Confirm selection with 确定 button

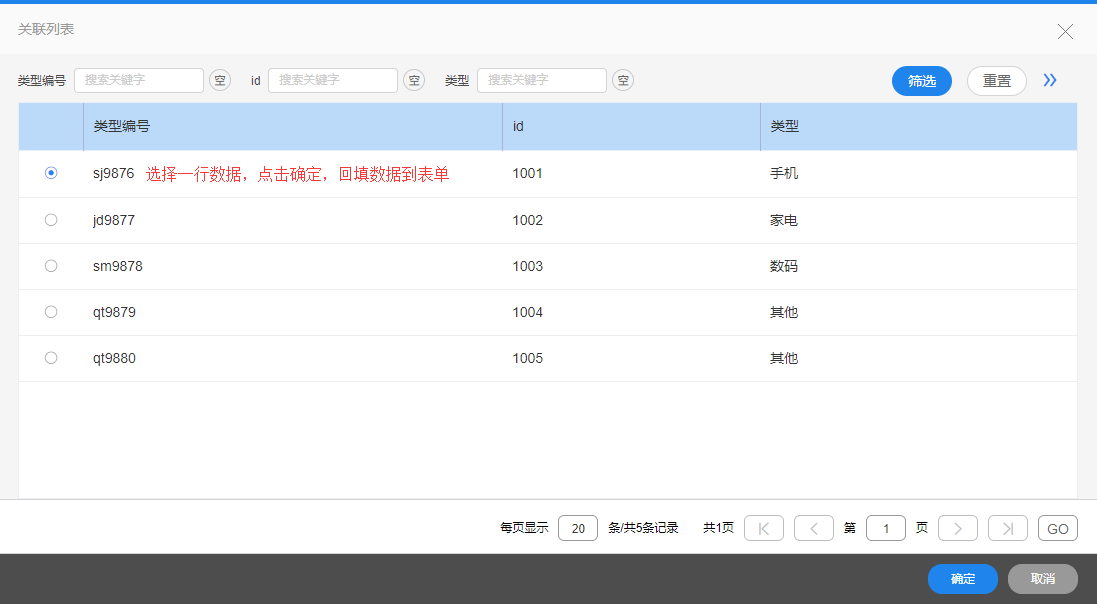click(x=962, y=579)
